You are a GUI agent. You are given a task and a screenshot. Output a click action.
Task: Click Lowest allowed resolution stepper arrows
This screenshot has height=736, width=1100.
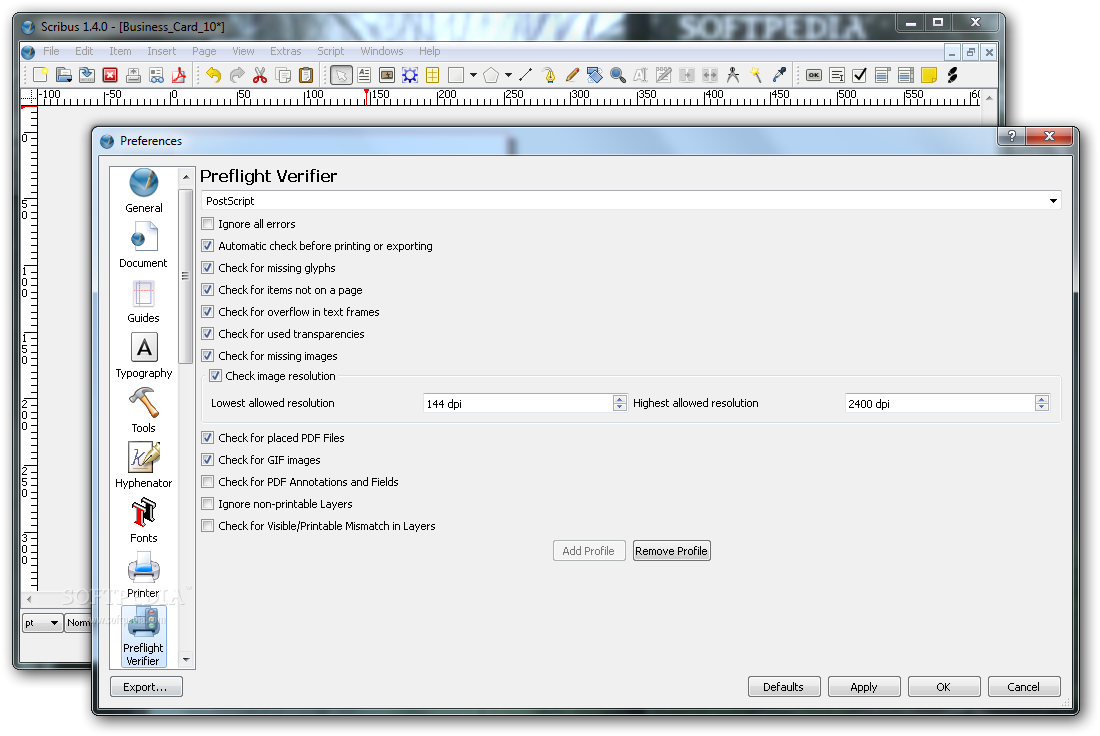pyautogui.click(x=619, y=403)
